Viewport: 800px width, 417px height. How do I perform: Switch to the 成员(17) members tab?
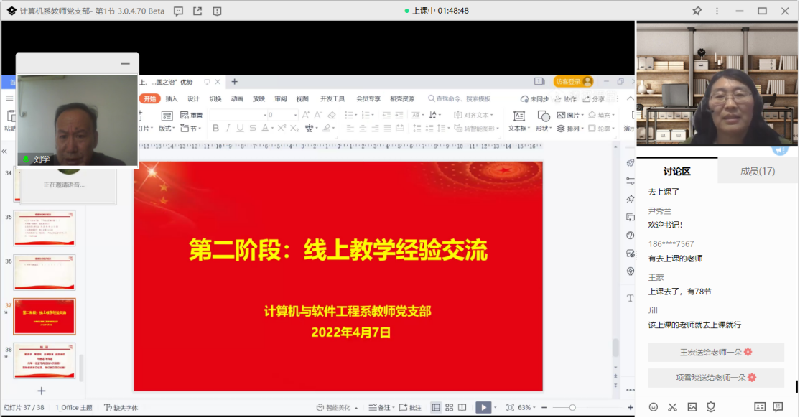point(757,171)
